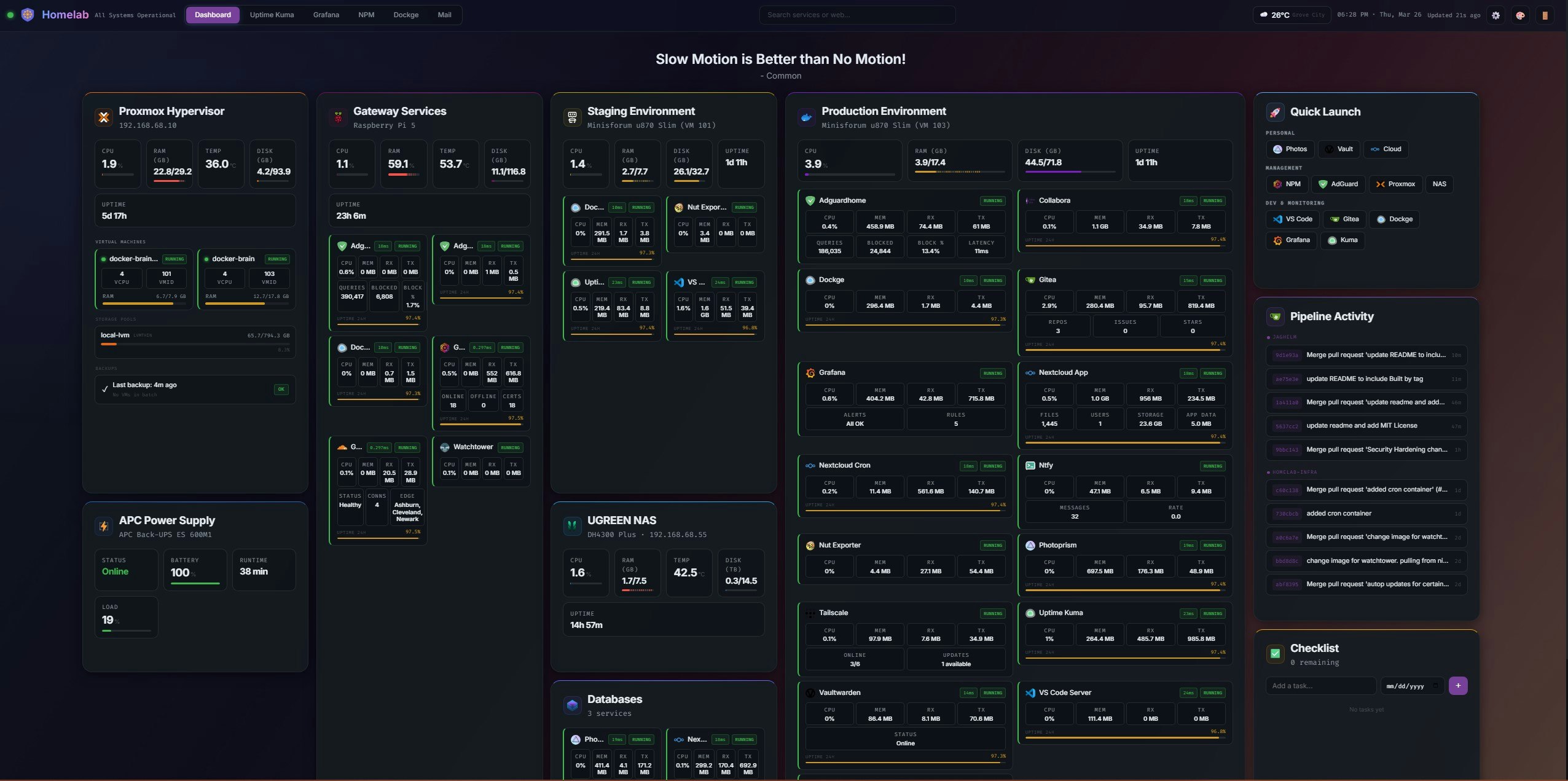
Task: Click the Homelab shield logo
Action: [x=28, y=15]
